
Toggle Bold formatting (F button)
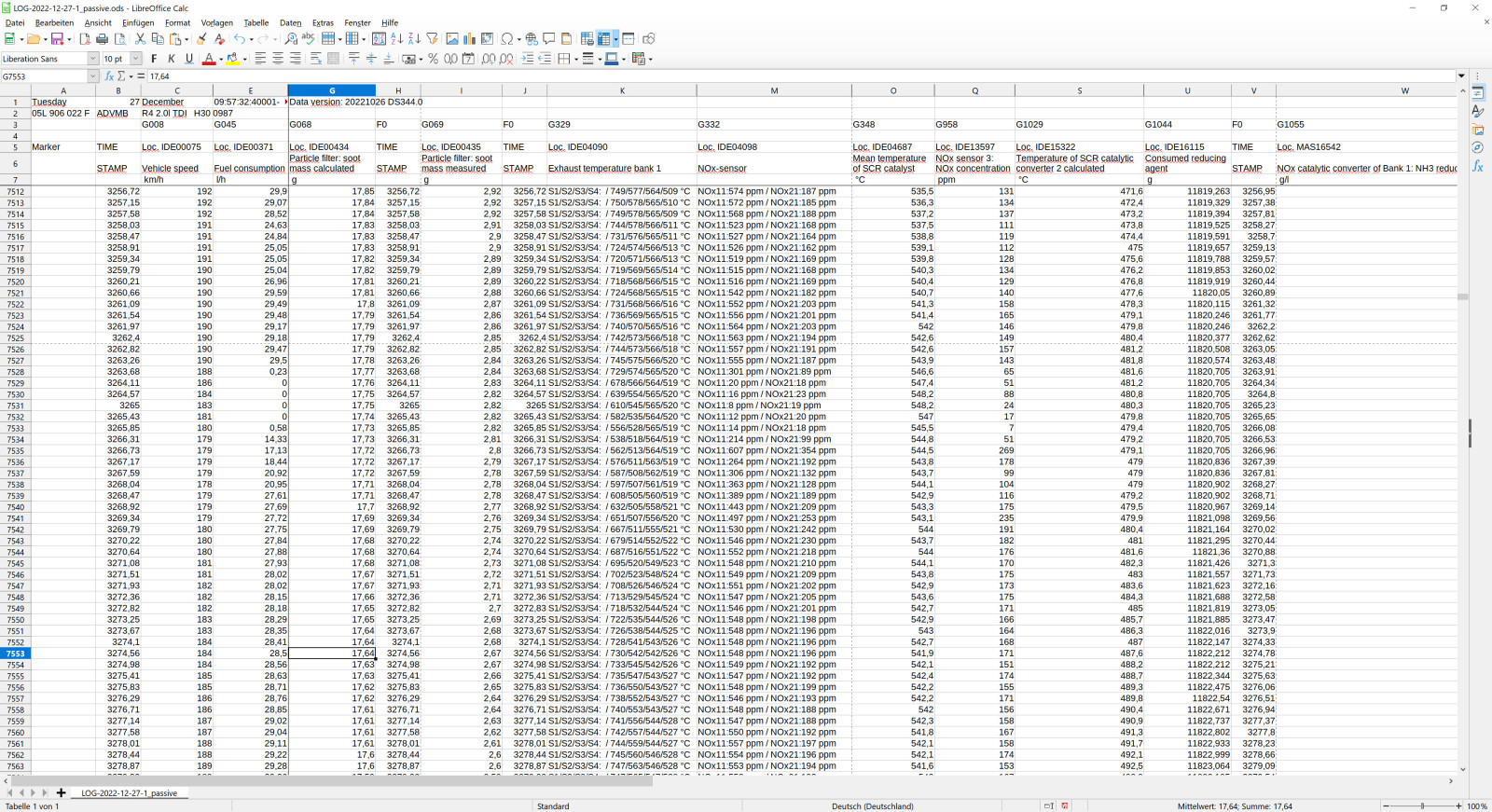click(x=154, y=59)
